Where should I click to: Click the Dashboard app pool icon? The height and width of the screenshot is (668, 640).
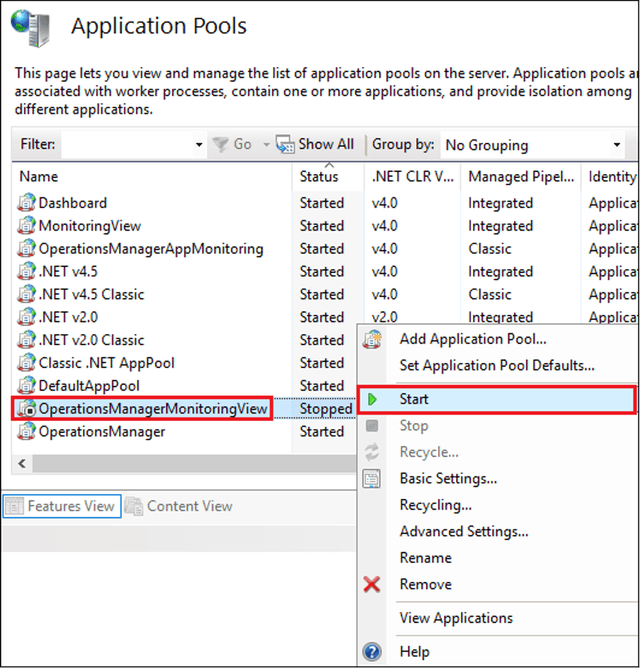pyautogui.click(x=26, y=202)
